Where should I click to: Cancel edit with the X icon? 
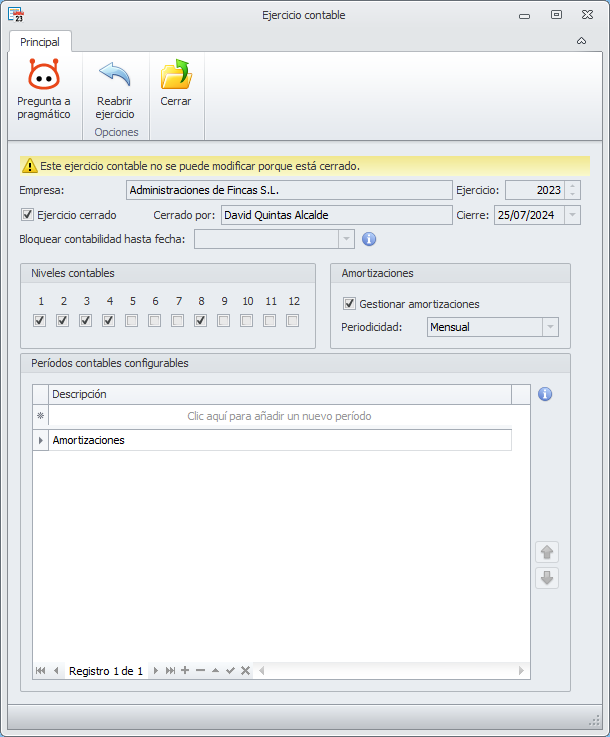coord(245,670)
